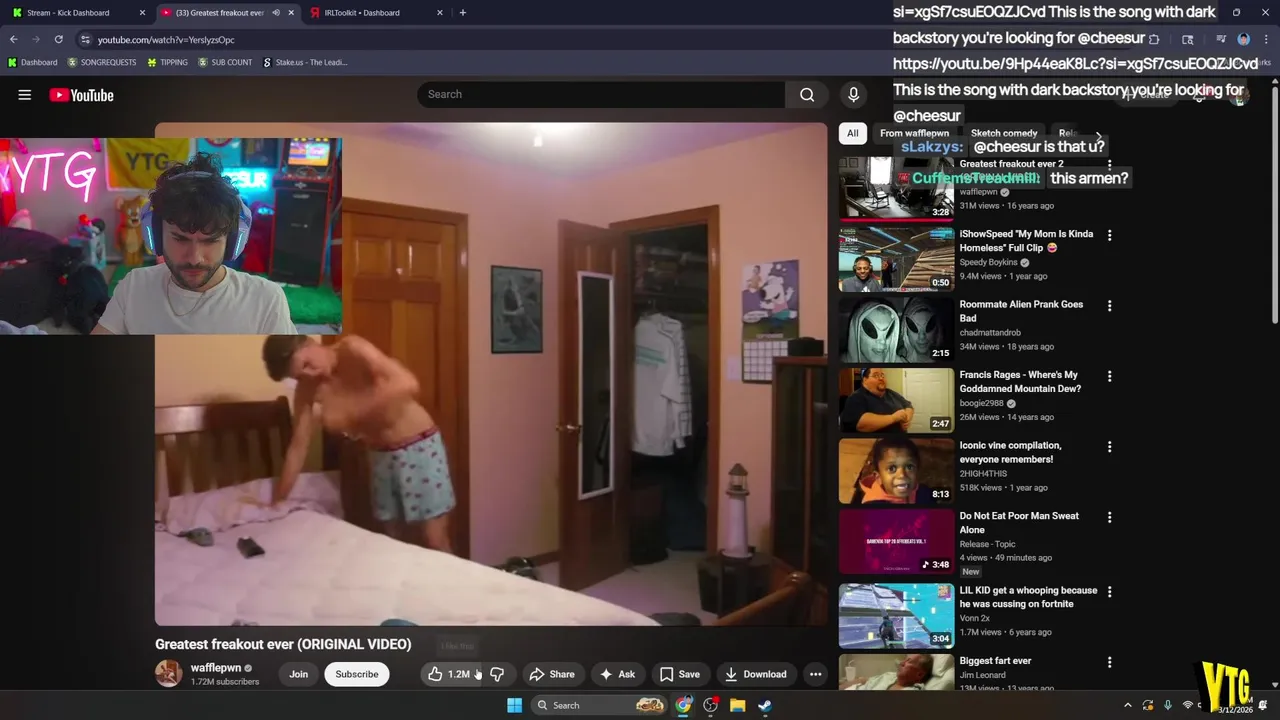Screen dimensions: 1280x720
Task: Open options menu for Greatest freakout ever 2
Action: point(1109,165)
